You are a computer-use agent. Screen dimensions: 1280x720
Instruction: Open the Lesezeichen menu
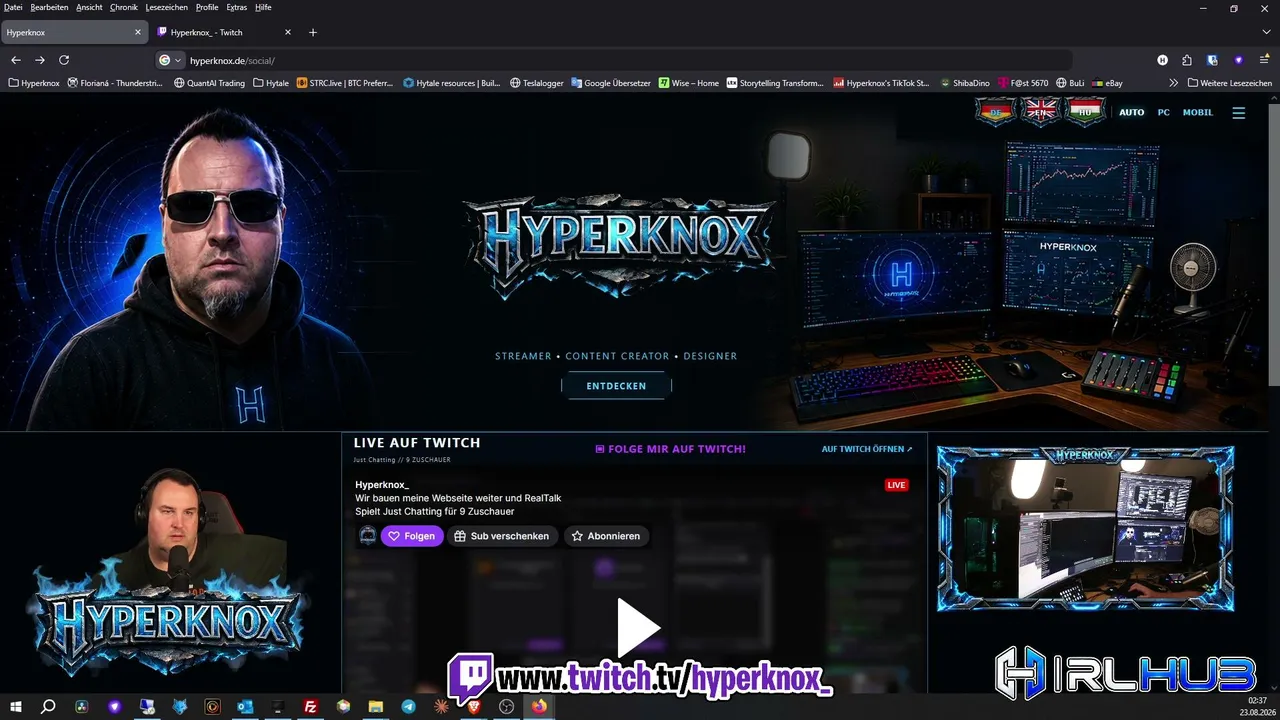point(166,7)
